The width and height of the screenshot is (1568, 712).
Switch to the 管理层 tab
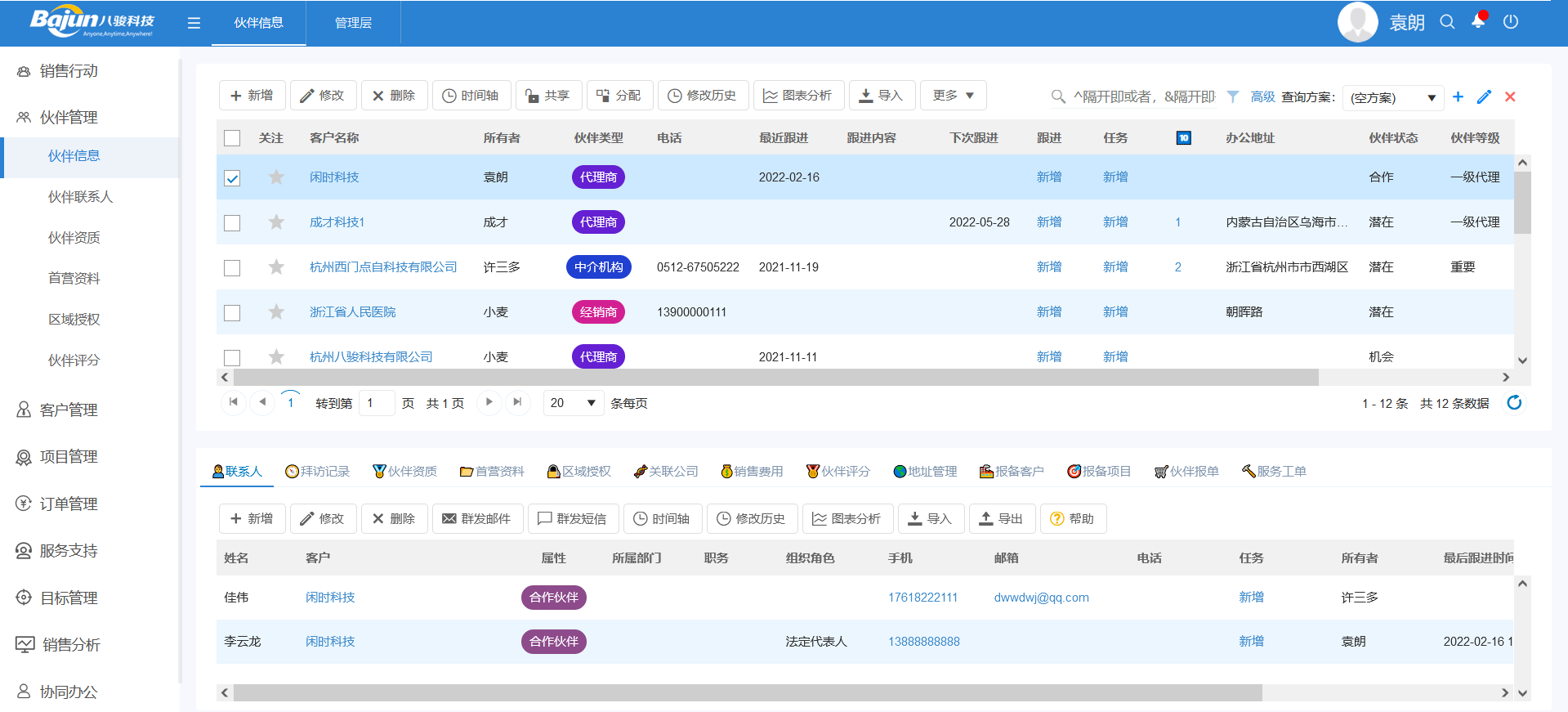tap(353, 23)
